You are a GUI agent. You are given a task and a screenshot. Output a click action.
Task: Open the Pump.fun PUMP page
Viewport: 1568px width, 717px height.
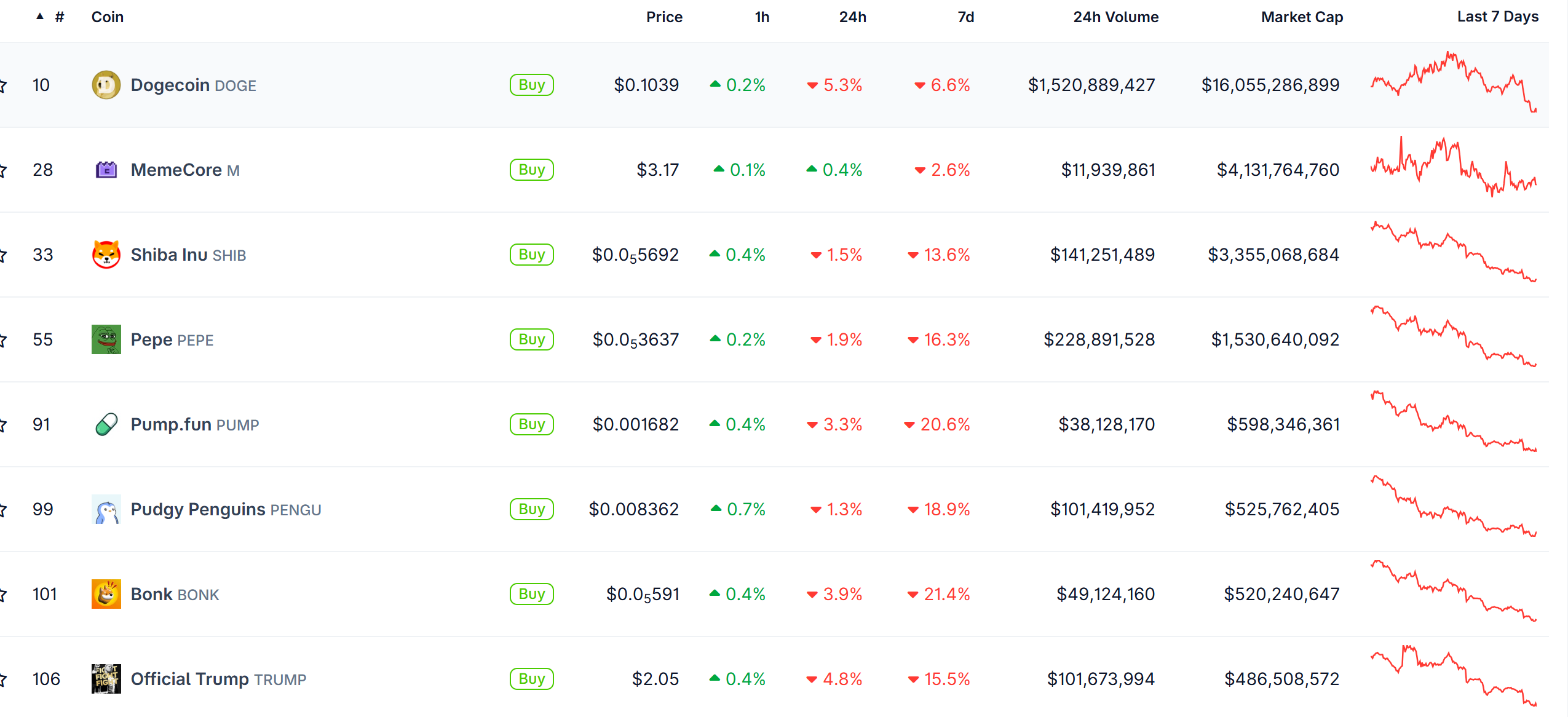[195, 424]
